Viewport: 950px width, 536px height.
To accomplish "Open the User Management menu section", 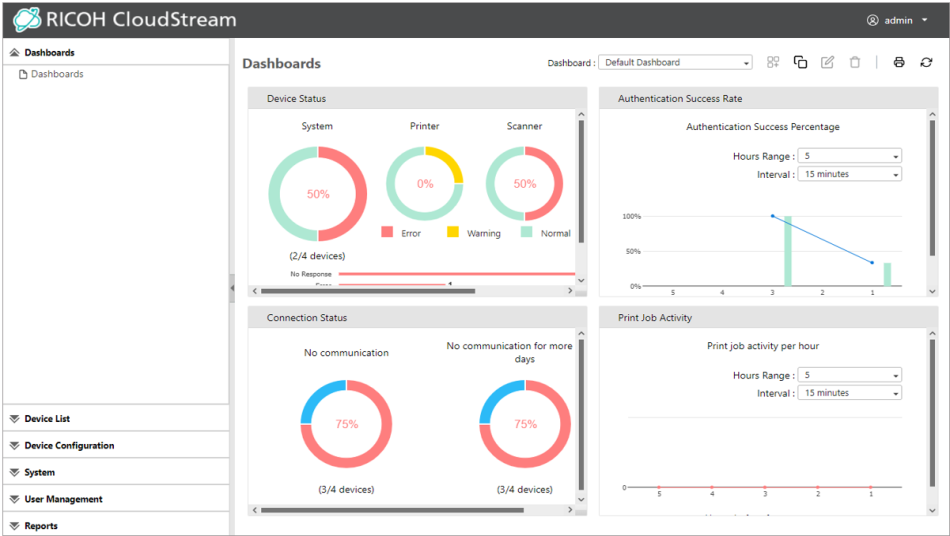I will [63, 499].
